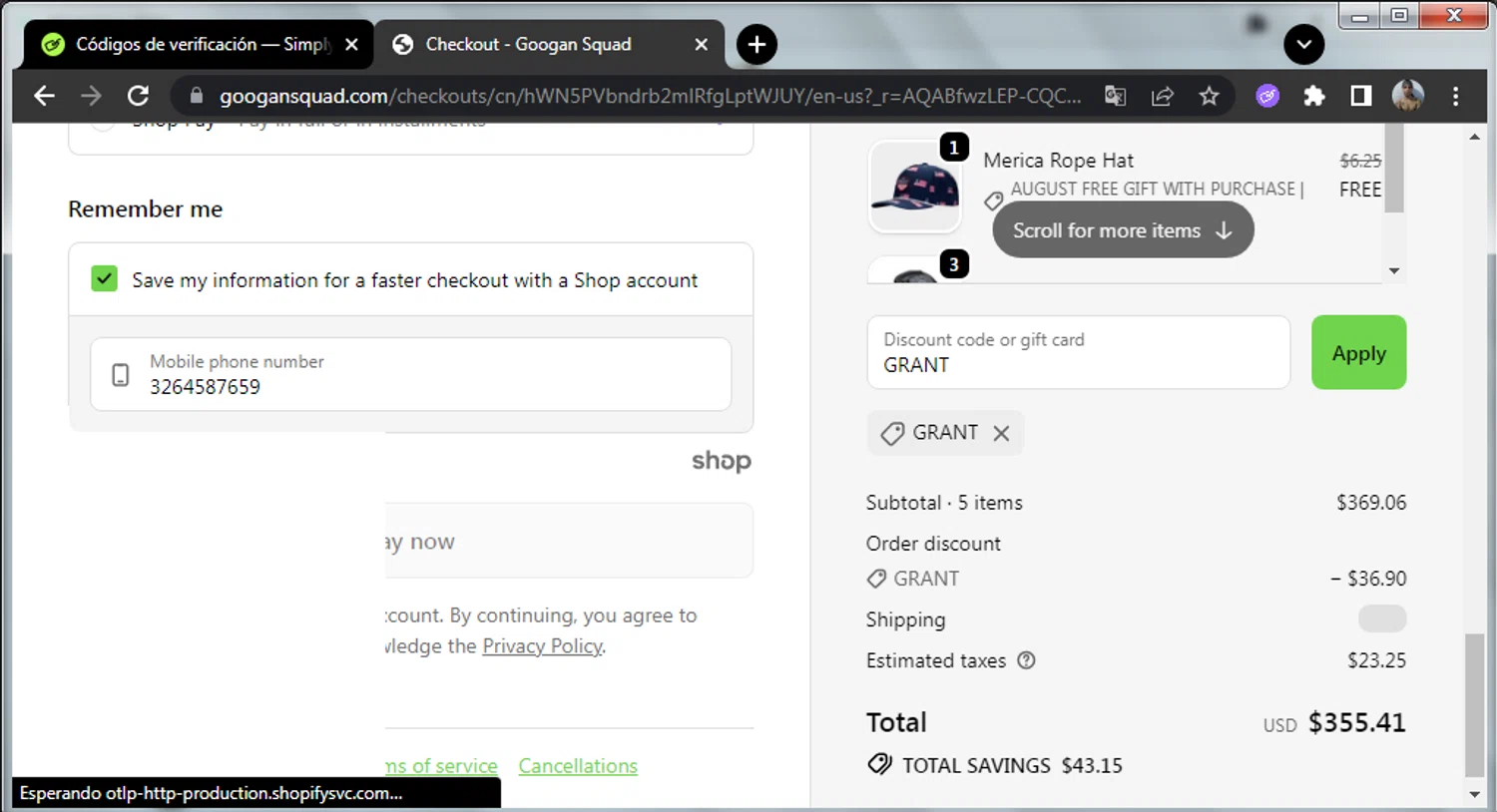The image size is (1497, 812).
Task: Toggle the browser side panel icon
Action: click(1361, 96)
